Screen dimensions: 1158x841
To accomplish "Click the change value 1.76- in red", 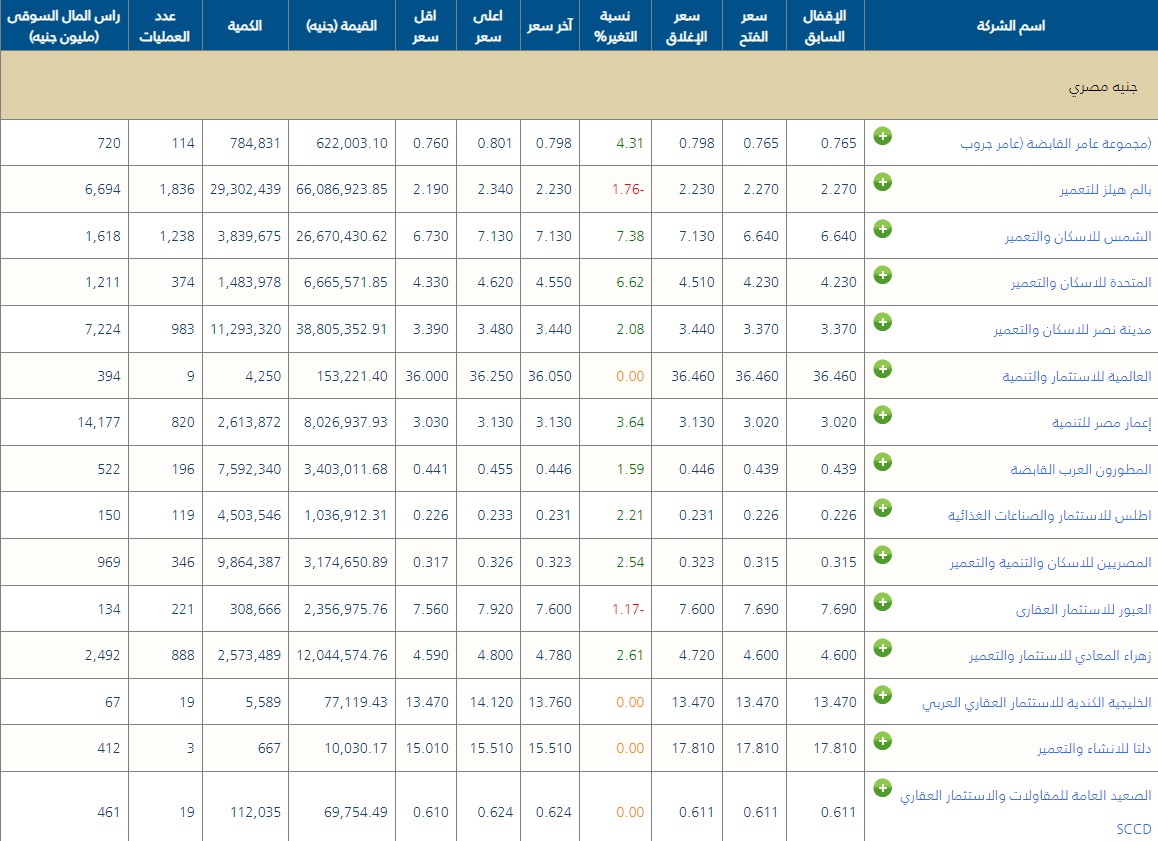I will 628,189.
